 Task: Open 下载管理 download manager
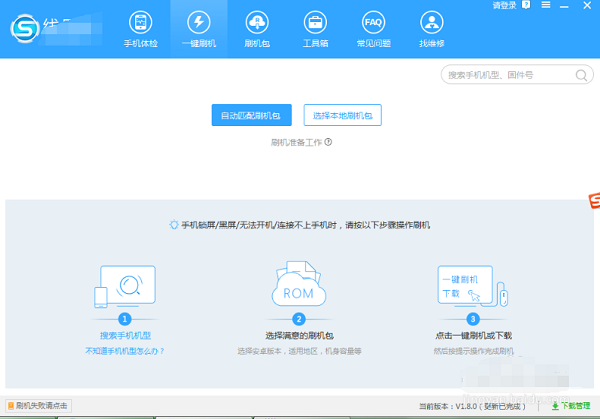click(570, 406)
